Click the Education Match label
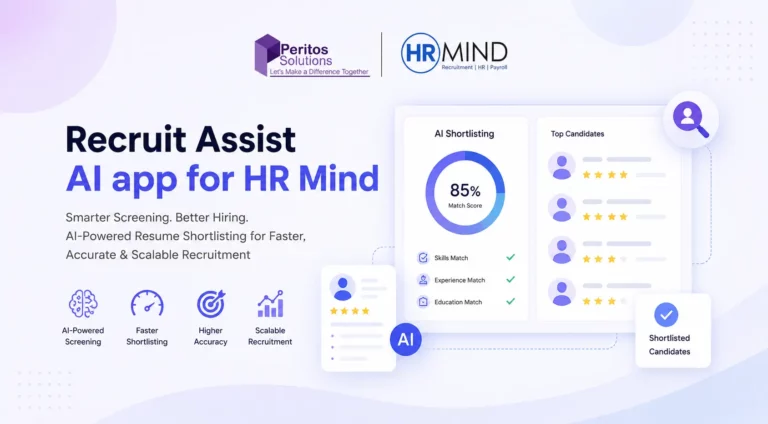This screenshot has width=768, height=424. [458, 302]
